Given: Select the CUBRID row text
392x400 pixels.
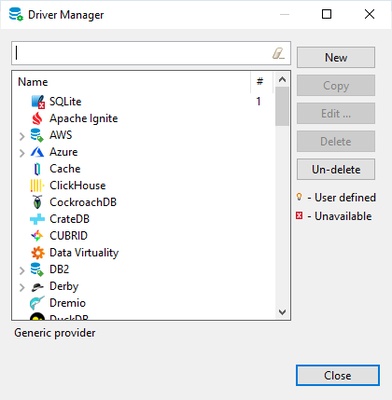Looking at the screenshot, I should click(69, 236).
